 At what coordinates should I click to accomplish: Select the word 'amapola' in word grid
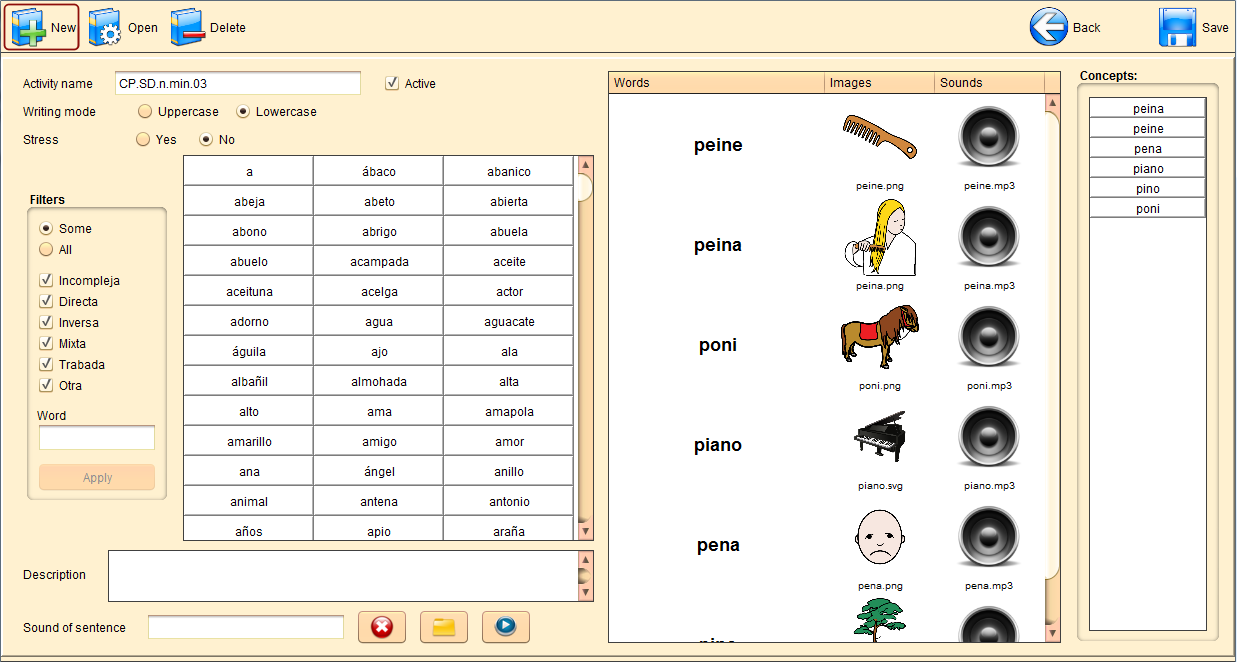tap(509, 411)
